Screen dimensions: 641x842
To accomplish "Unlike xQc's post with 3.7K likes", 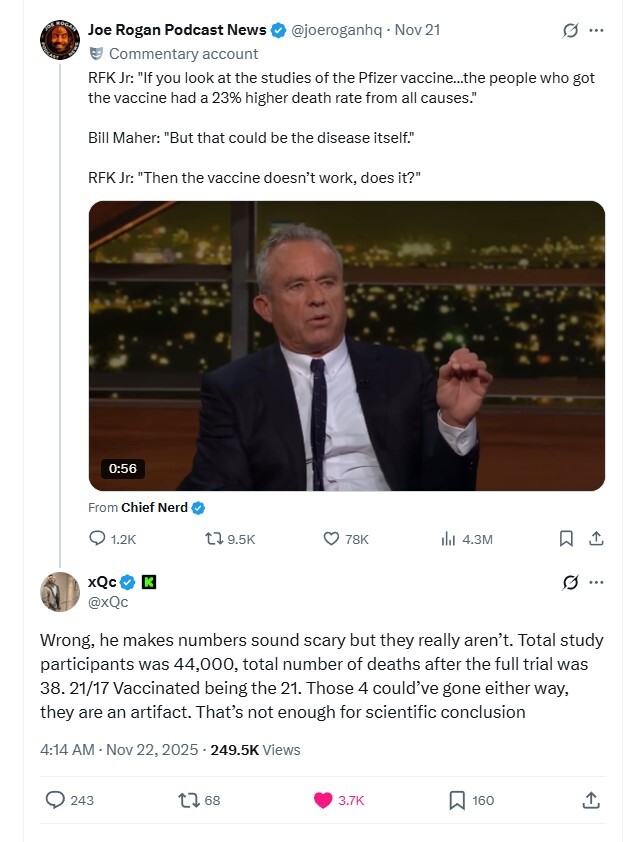I will coord(323,800).
